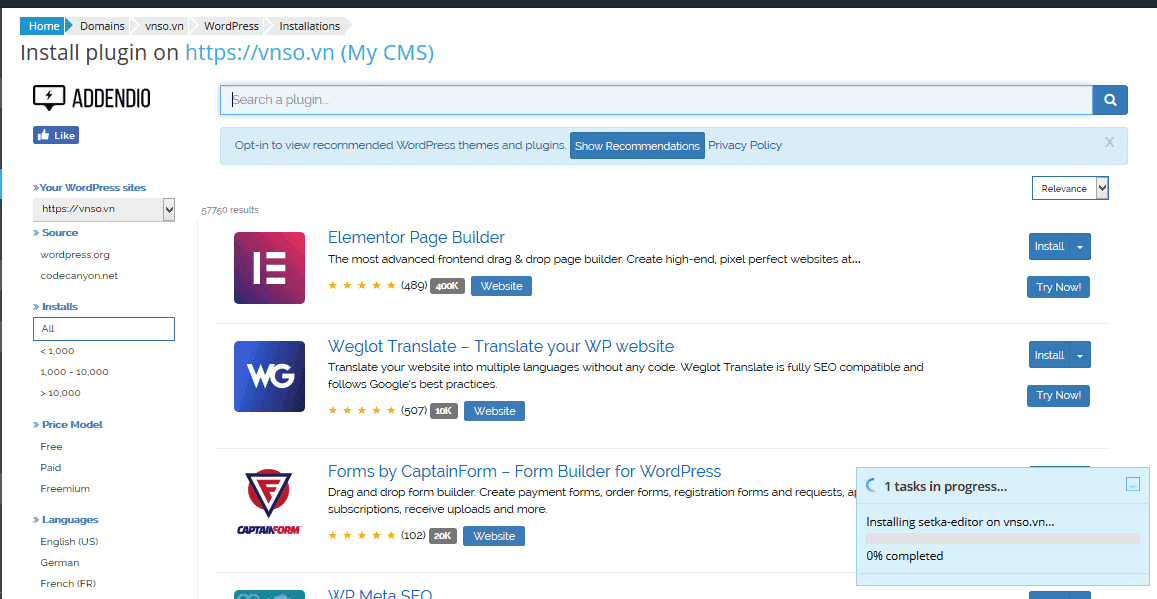
Task: Click CaptainForm star rating
Action: point(362,536)
